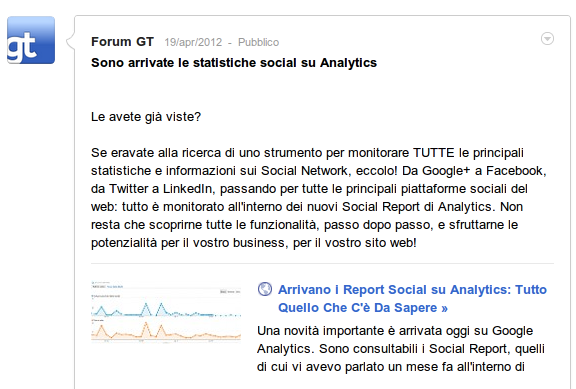576x389 pixels.
Task: Click the Pubblico visibility label
Action: [x=259, y=42]
